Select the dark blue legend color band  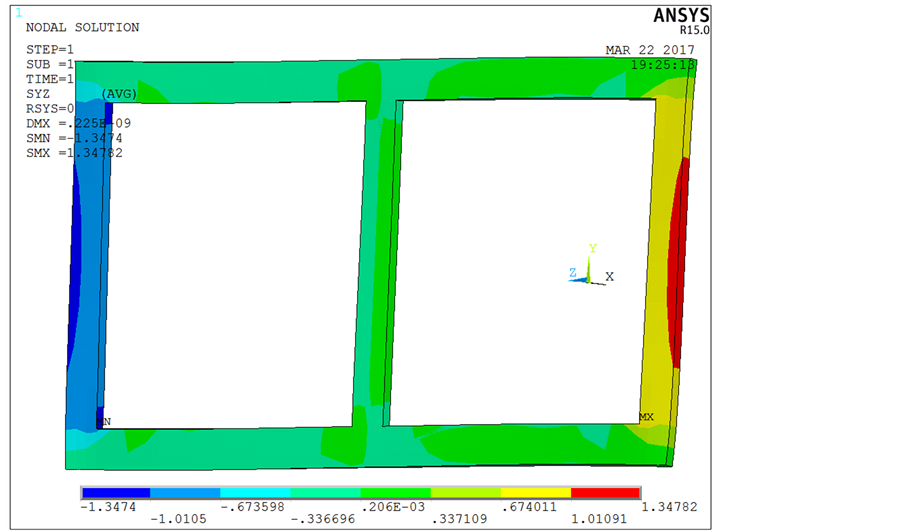point(116,493)
